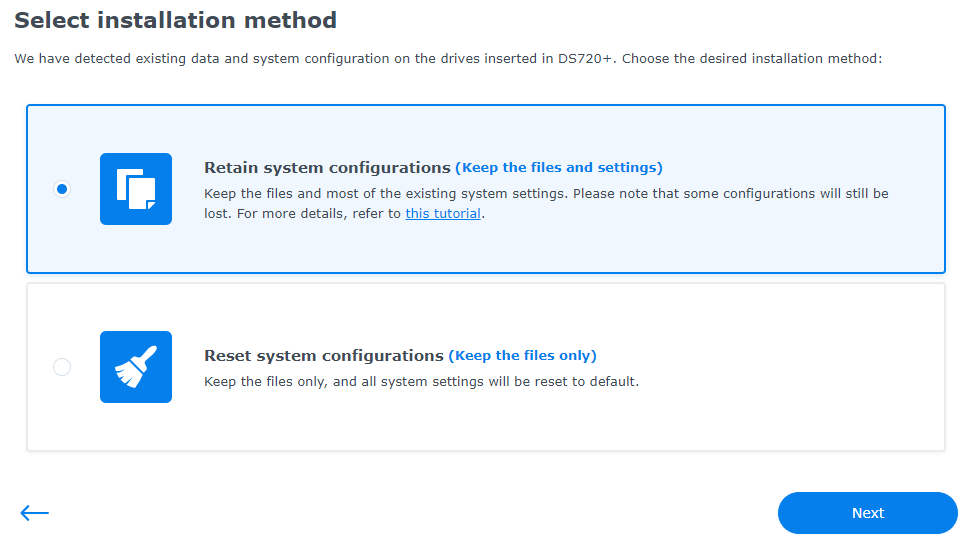Open the "this tutorial" link
This screenshot has height=549, width=974.
[x=443, y=214]
